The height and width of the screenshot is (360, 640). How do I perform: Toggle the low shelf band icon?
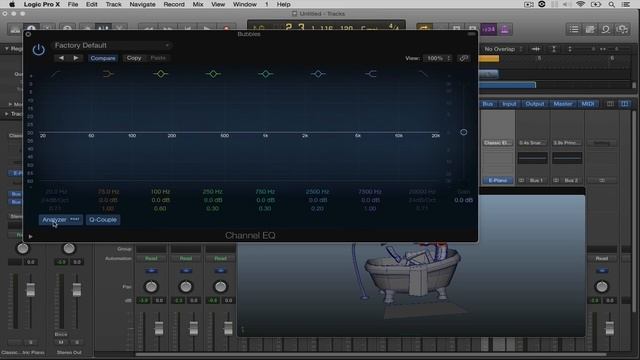(108, 74)
